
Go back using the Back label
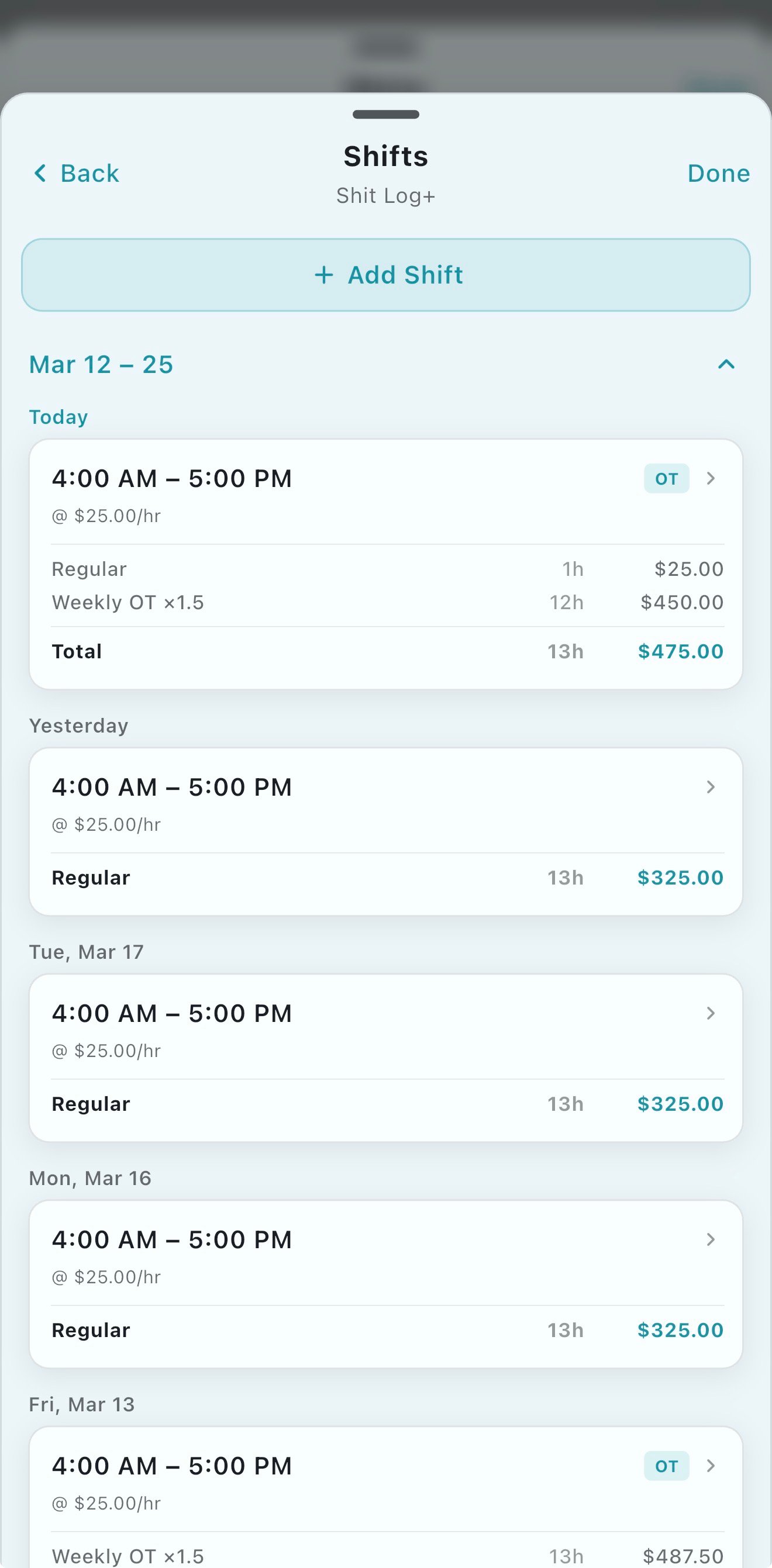pyautogui.click(x=89, y=174)
